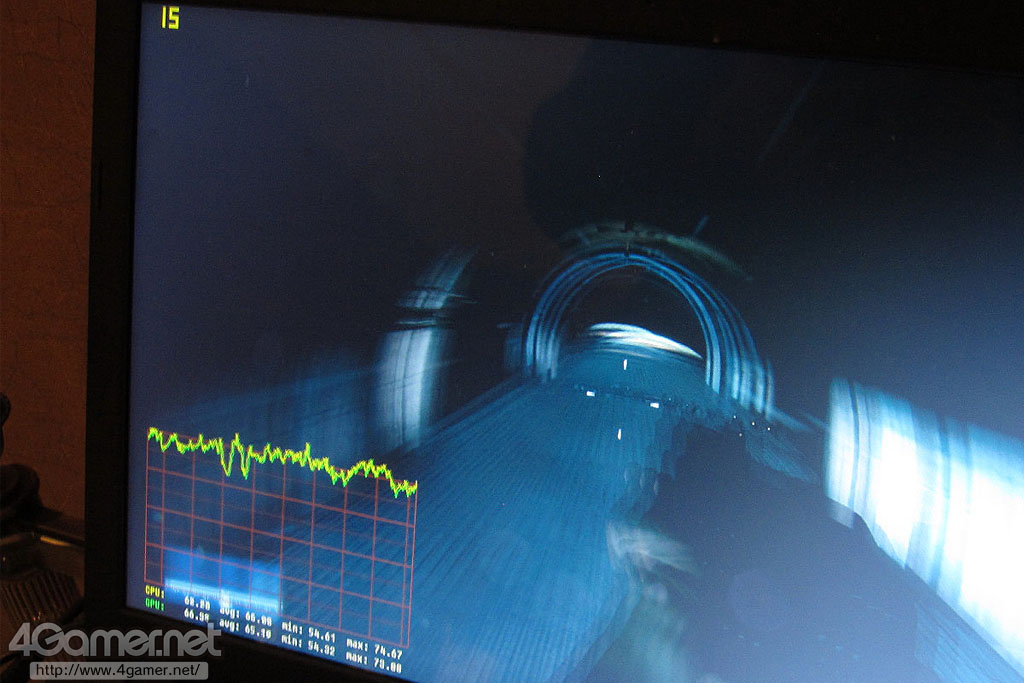Select the GPU current value 66.98
Screen dimensions: 1024x683
pyautogui.click(x=197, y=616)
